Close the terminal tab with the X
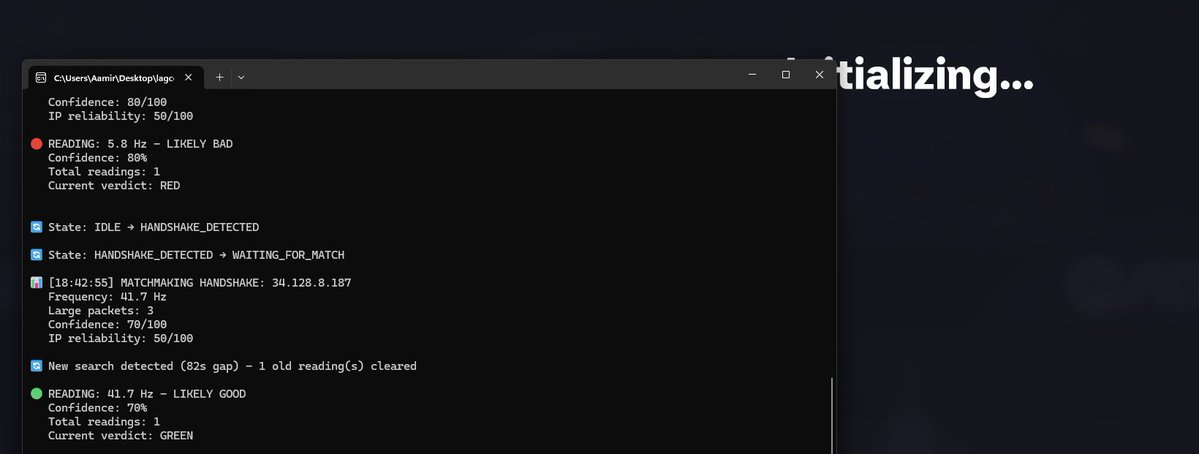 pos(188,77)
